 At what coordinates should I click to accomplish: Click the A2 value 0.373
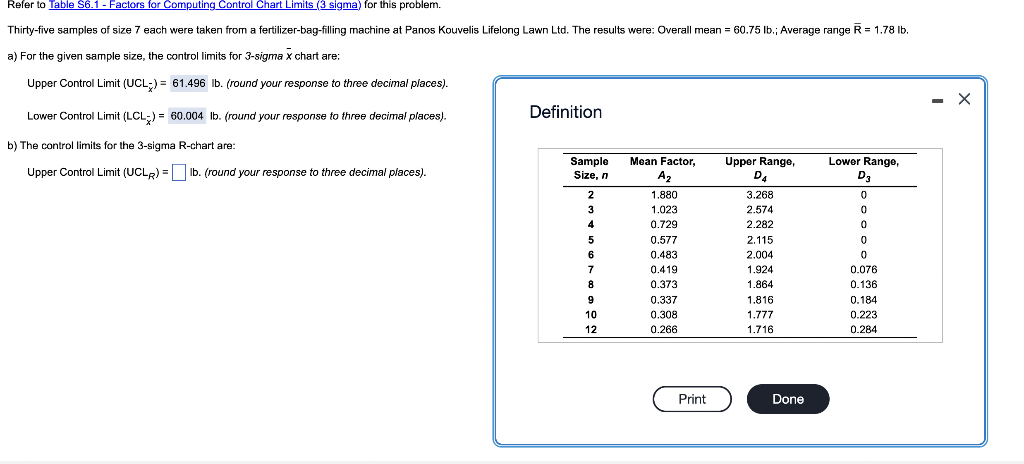[x=664, y=285]
